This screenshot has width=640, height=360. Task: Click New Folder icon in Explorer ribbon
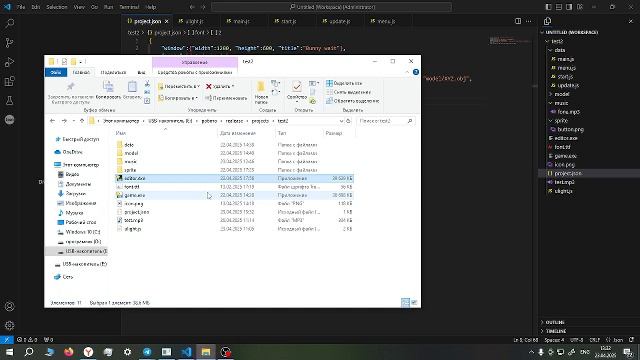(261, 87)
